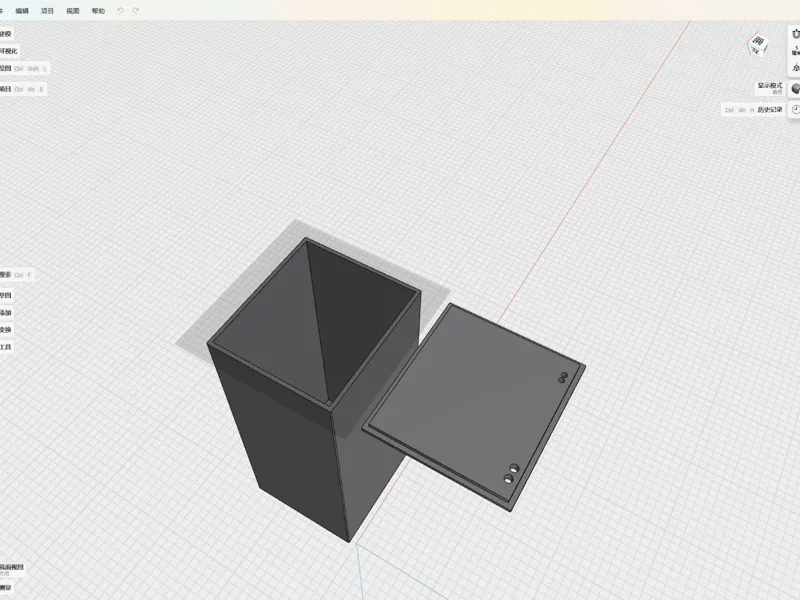Open the 项目 menu
Image resolution: width=800 pixels, height=600 pixels.
(x=47, y=11)
